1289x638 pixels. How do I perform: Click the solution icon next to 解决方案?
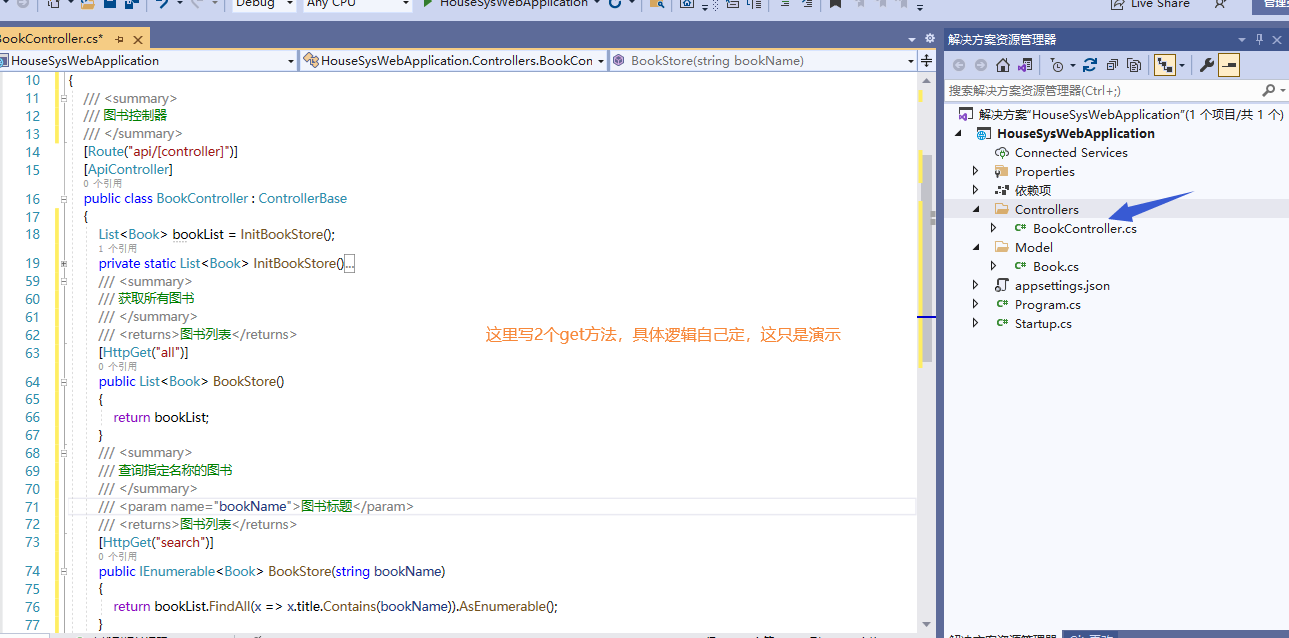click(x=965, y=114)
